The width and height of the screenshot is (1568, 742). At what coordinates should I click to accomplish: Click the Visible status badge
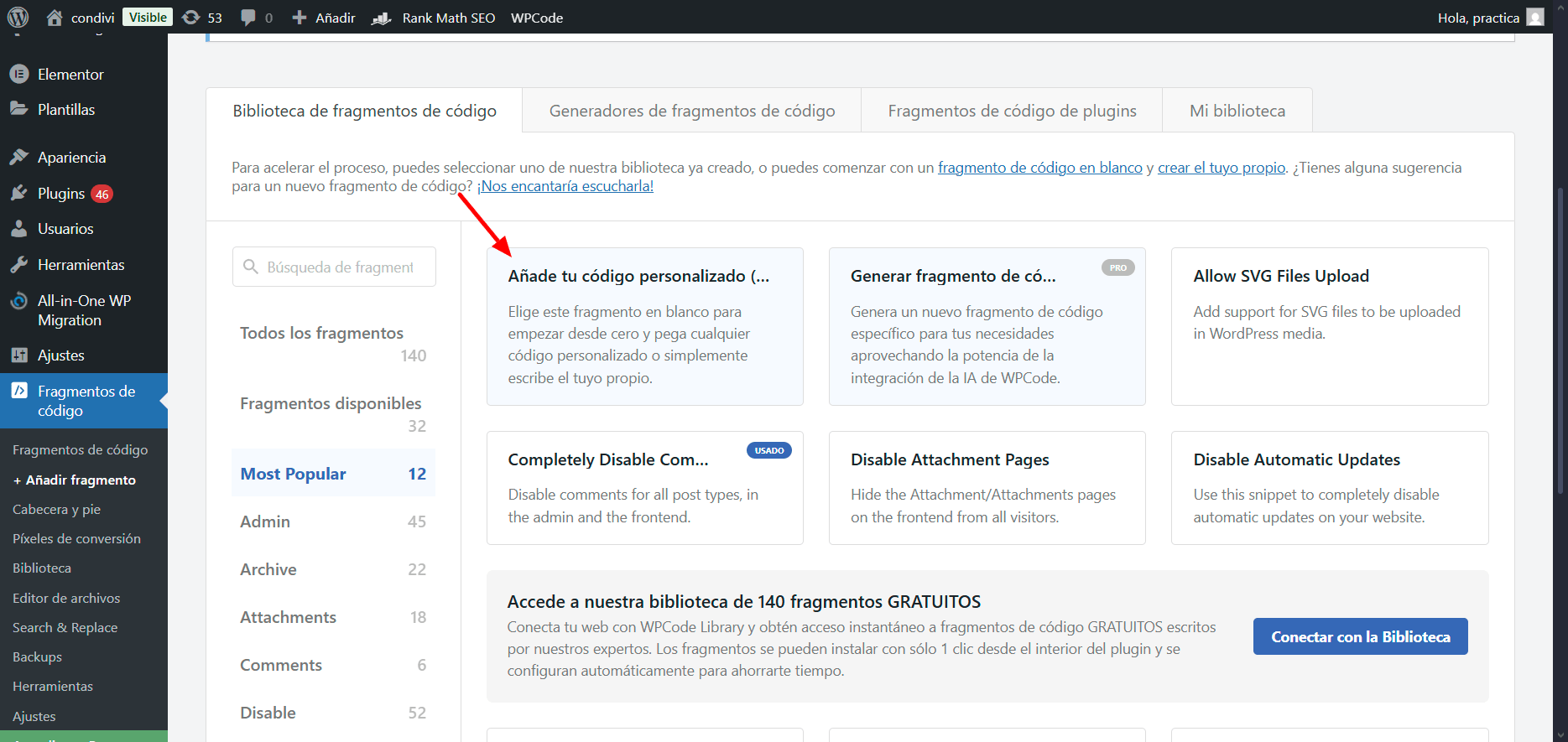tap(148, 18)
